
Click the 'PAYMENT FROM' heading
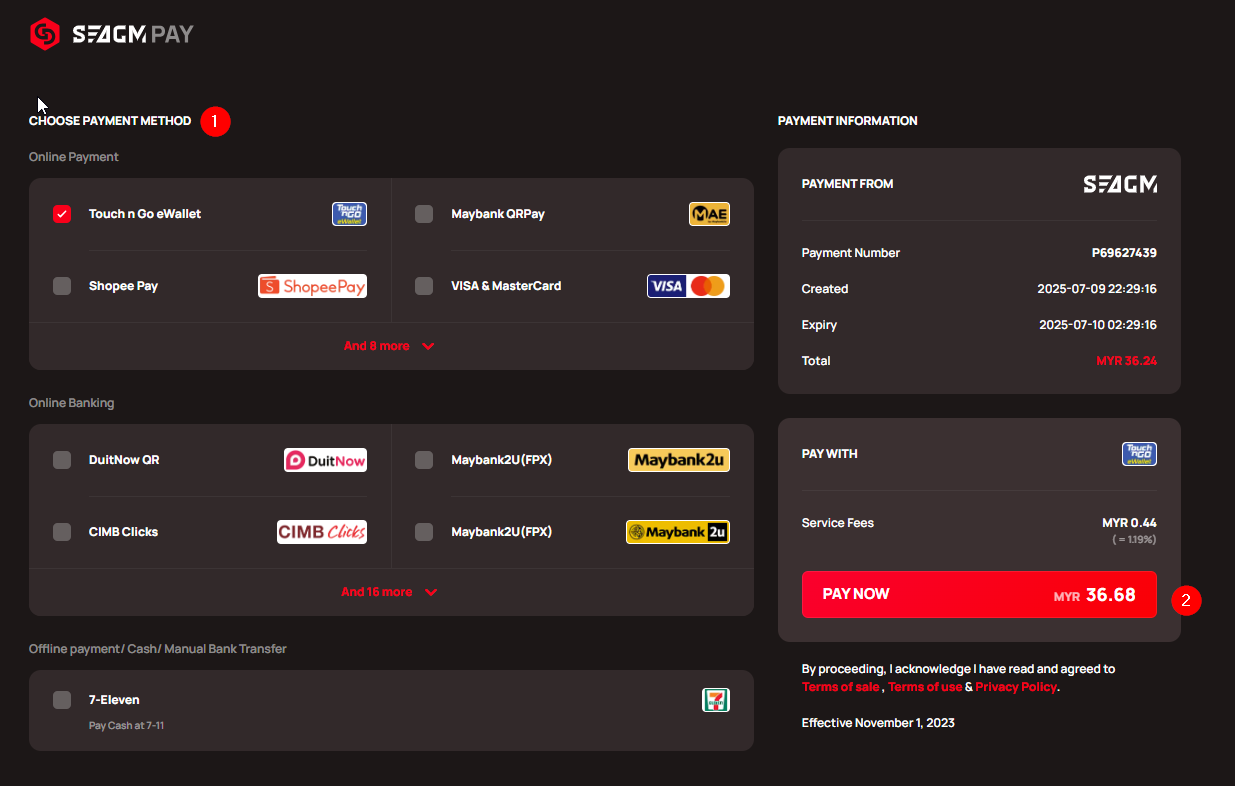pyautogui.click(x=848, y=184)
